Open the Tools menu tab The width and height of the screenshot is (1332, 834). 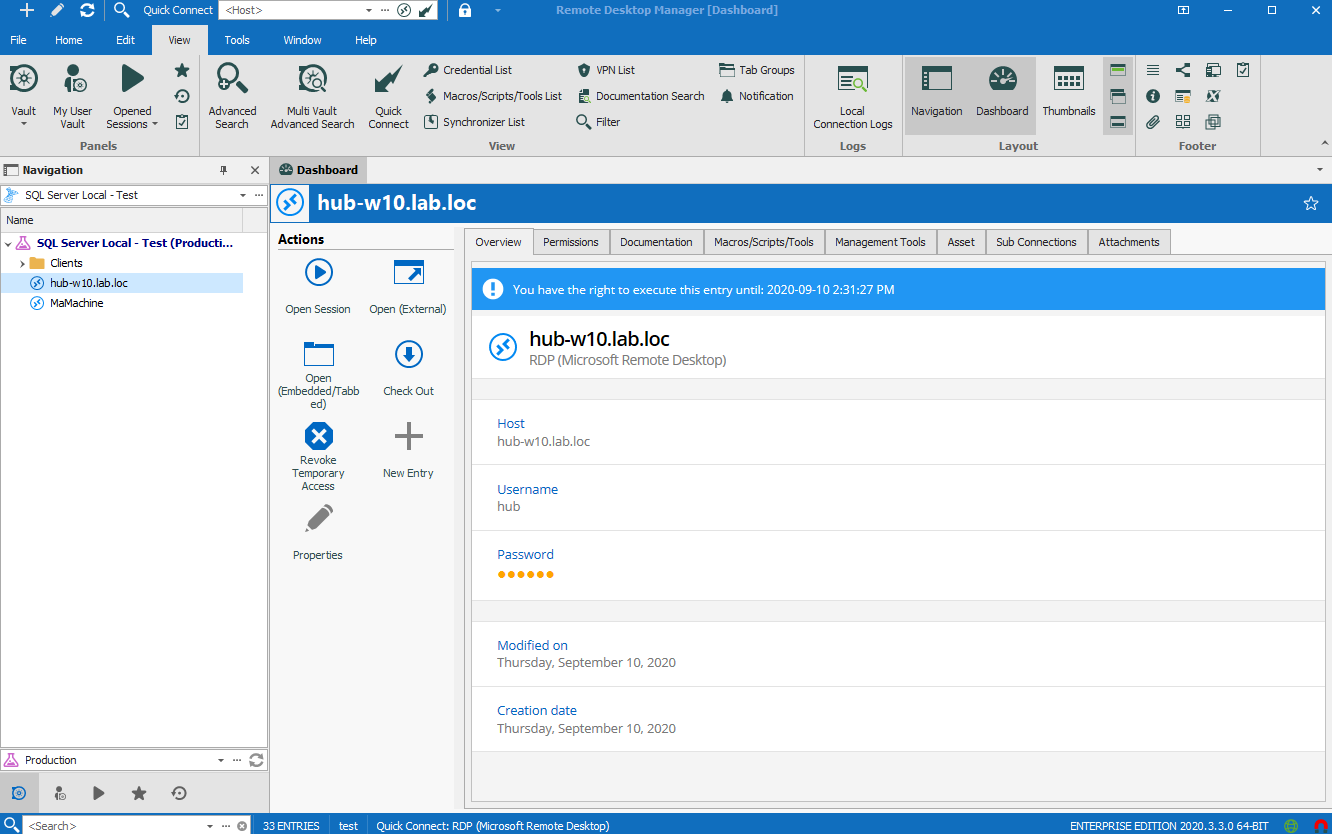tap(237, 40)
